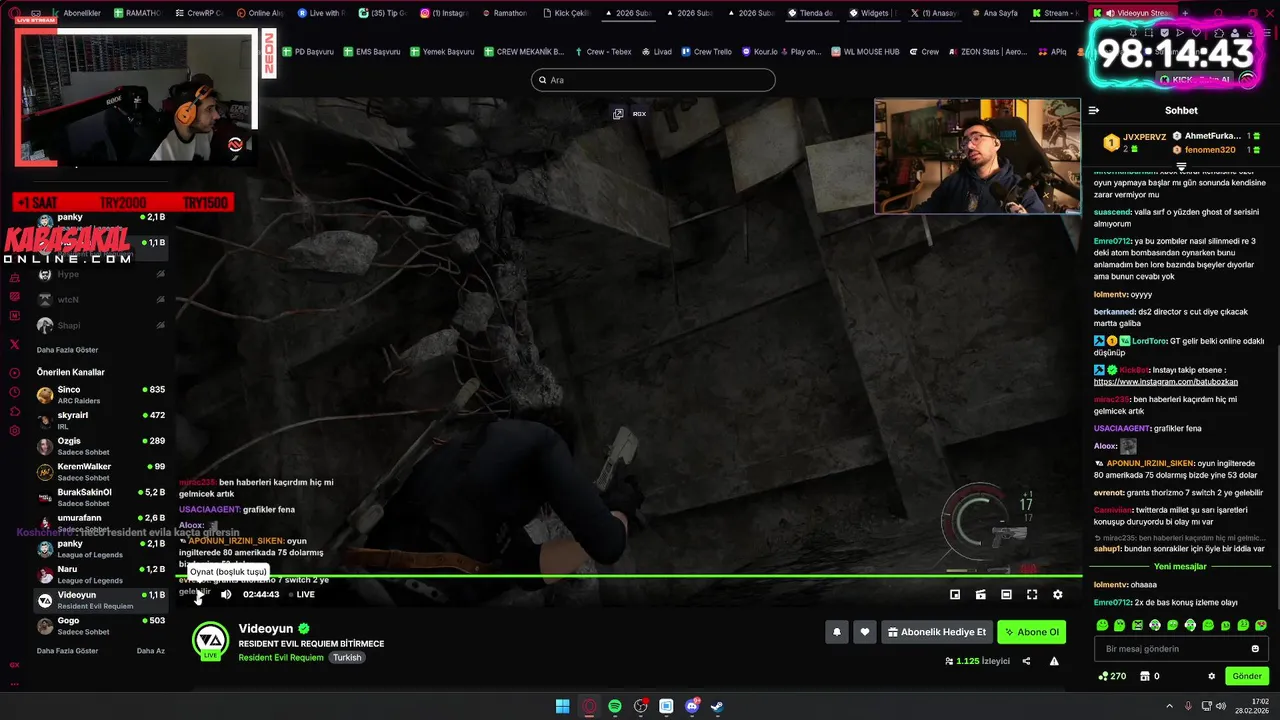Expand the pinned gifters leaderboard arrow
This screenshot has width=1280, height=720.
1181,166
